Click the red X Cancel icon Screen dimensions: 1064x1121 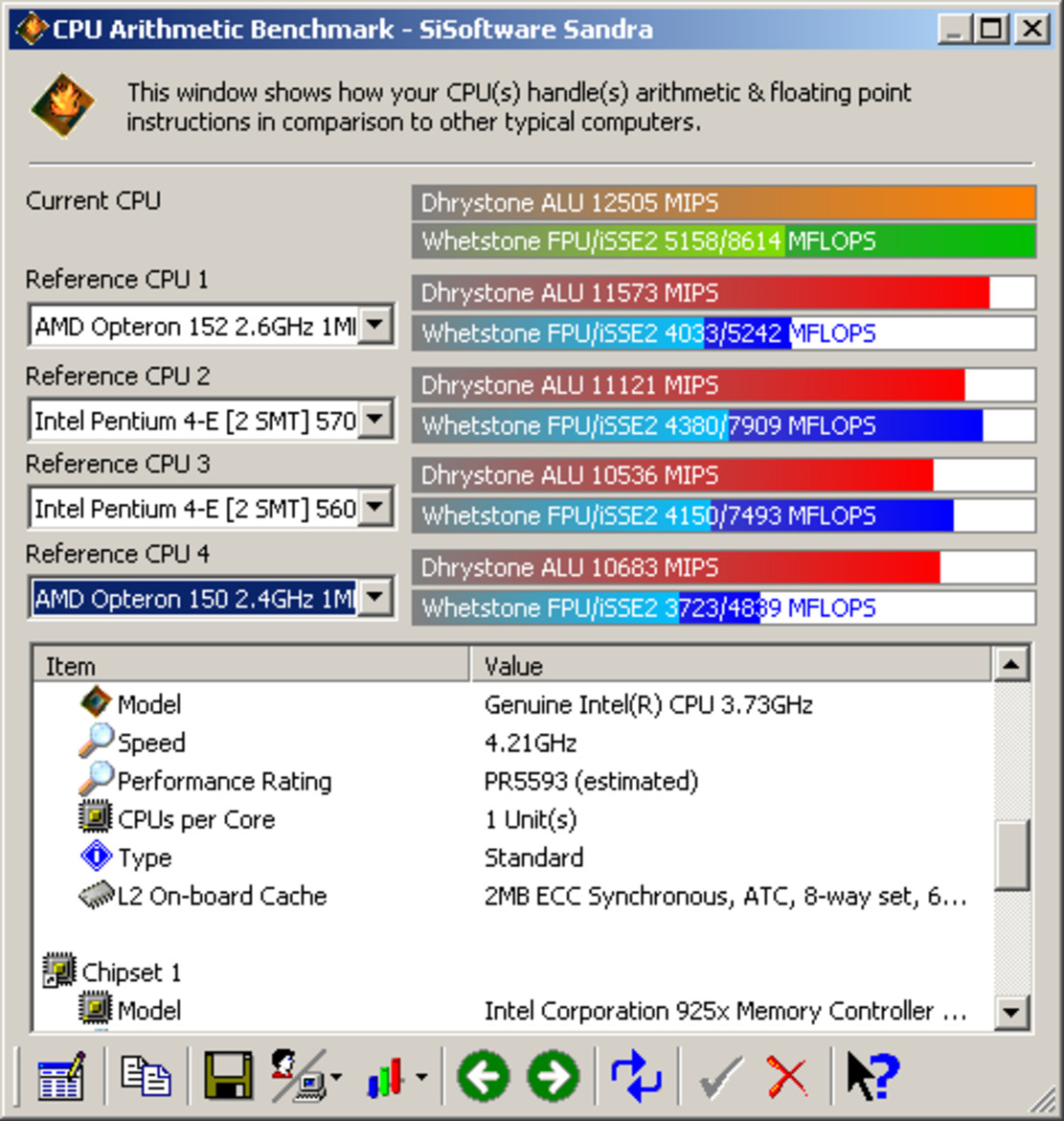(x=786, y=1077)
